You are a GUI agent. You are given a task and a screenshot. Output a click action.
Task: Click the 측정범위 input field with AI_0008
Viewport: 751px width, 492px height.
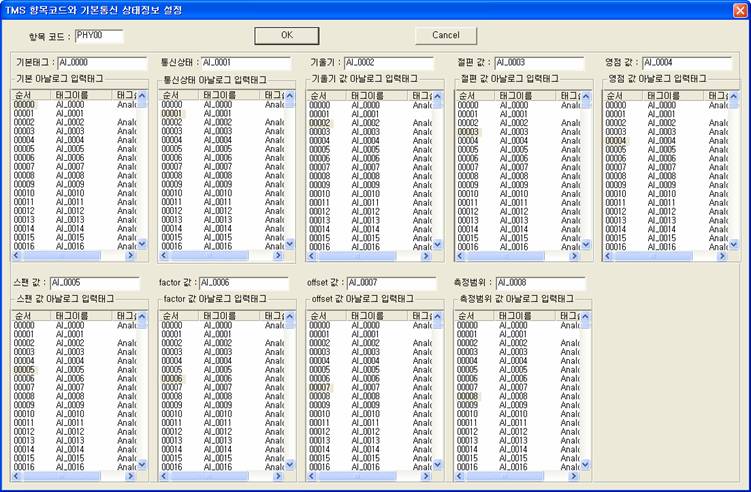click(x=540, y=283)
